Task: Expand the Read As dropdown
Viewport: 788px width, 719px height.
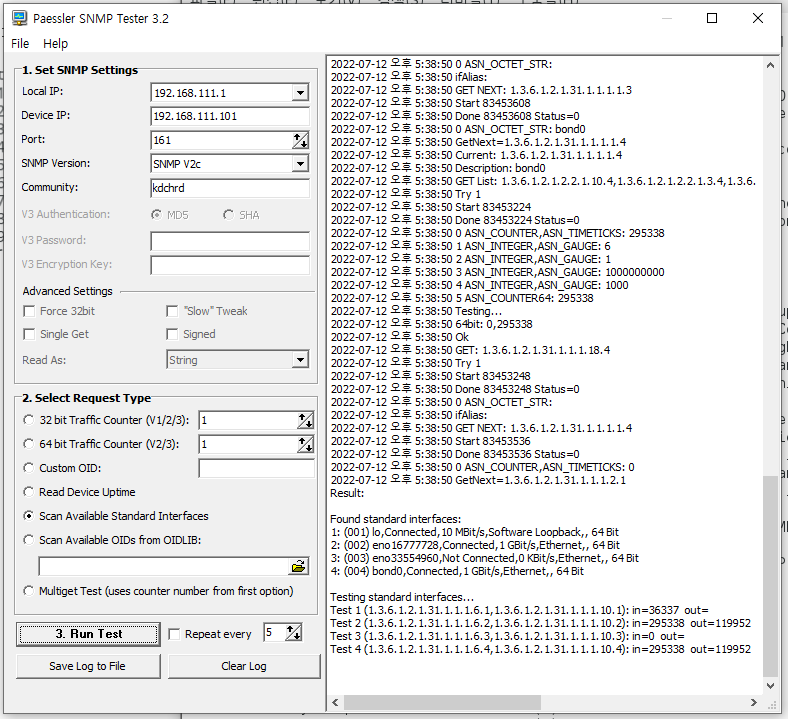Action: [300, 360]
